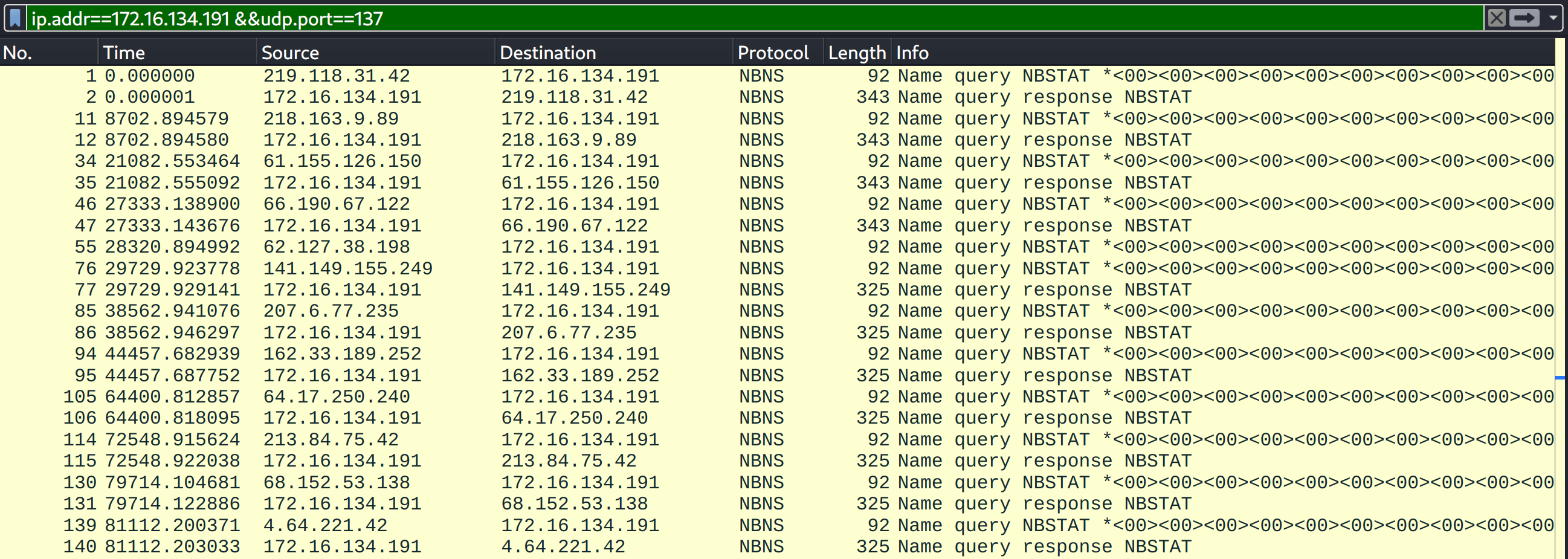Select packet 106 at time 64400.818095
The height and width of the screenshot is (559, 1568).
click(x=777, y=418)
